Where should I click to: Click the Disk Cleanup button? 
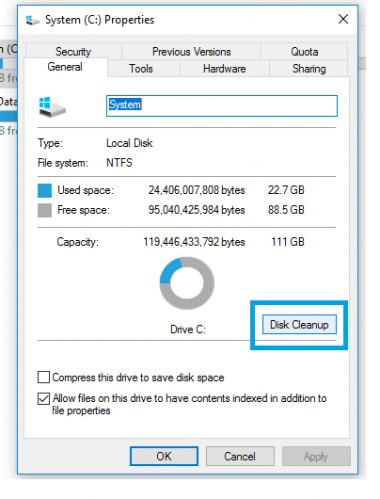pyautogui.click(x=299, y=324)
